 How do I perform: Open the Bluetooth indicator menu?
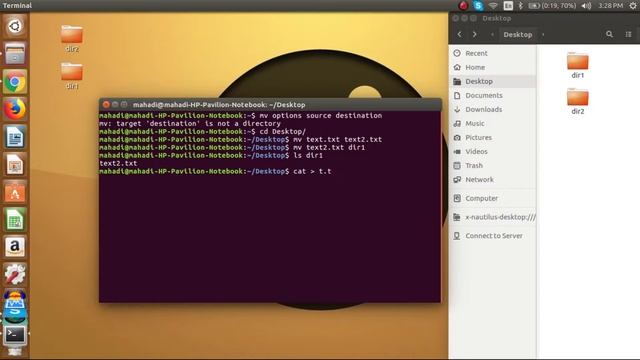[x=520, y=5]
